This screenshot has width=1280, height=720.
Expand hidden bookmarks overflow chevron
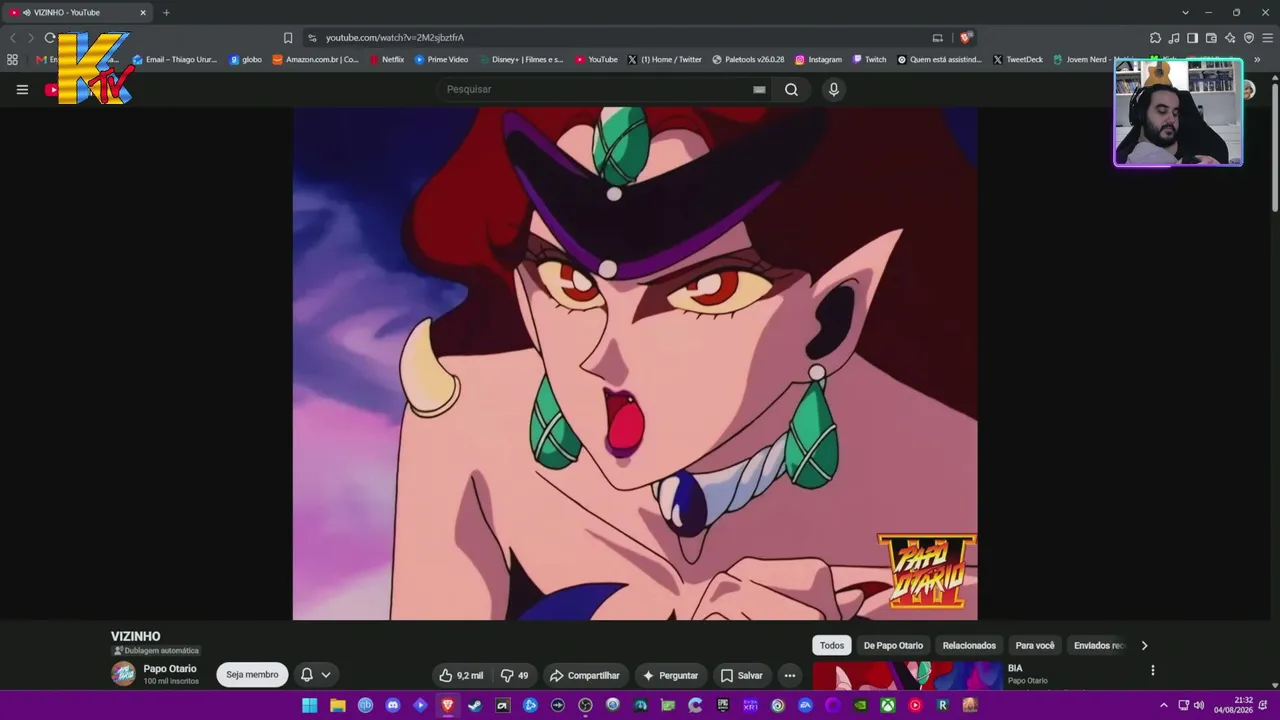point(1257,59)
